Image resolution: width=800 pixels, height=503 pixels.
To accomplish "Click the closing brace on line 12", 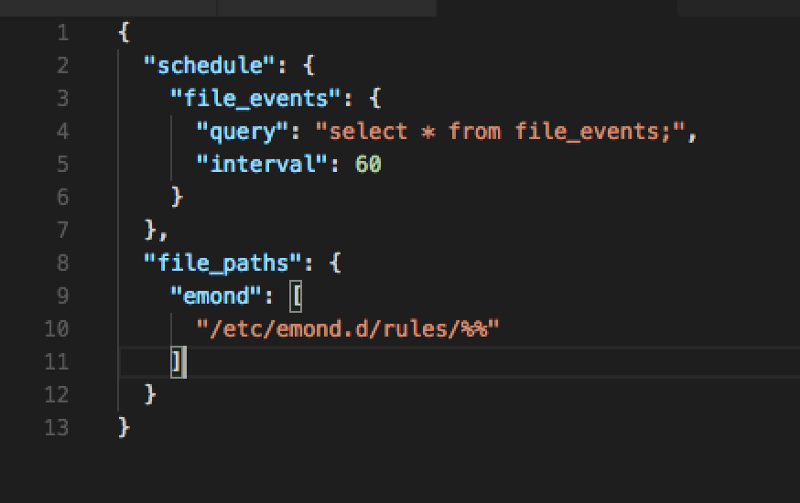I will [x=150, y=394].
